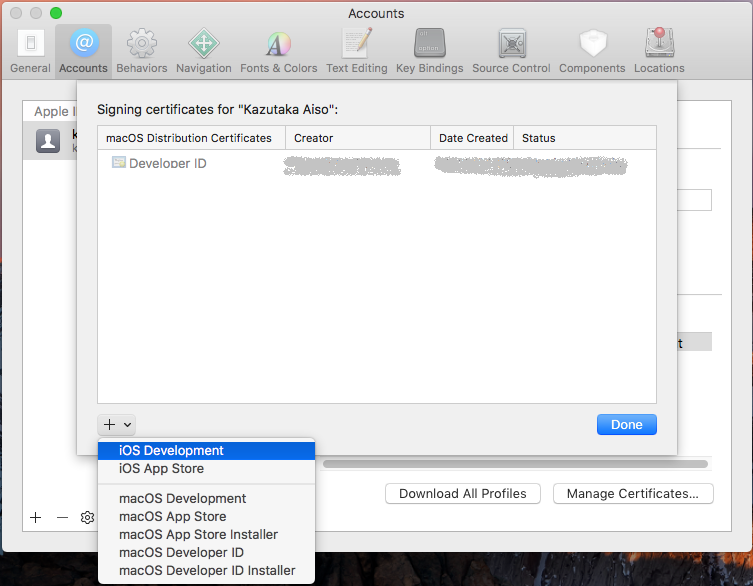
Task: Open the Locations preferences pane
Action: [659, 51]
